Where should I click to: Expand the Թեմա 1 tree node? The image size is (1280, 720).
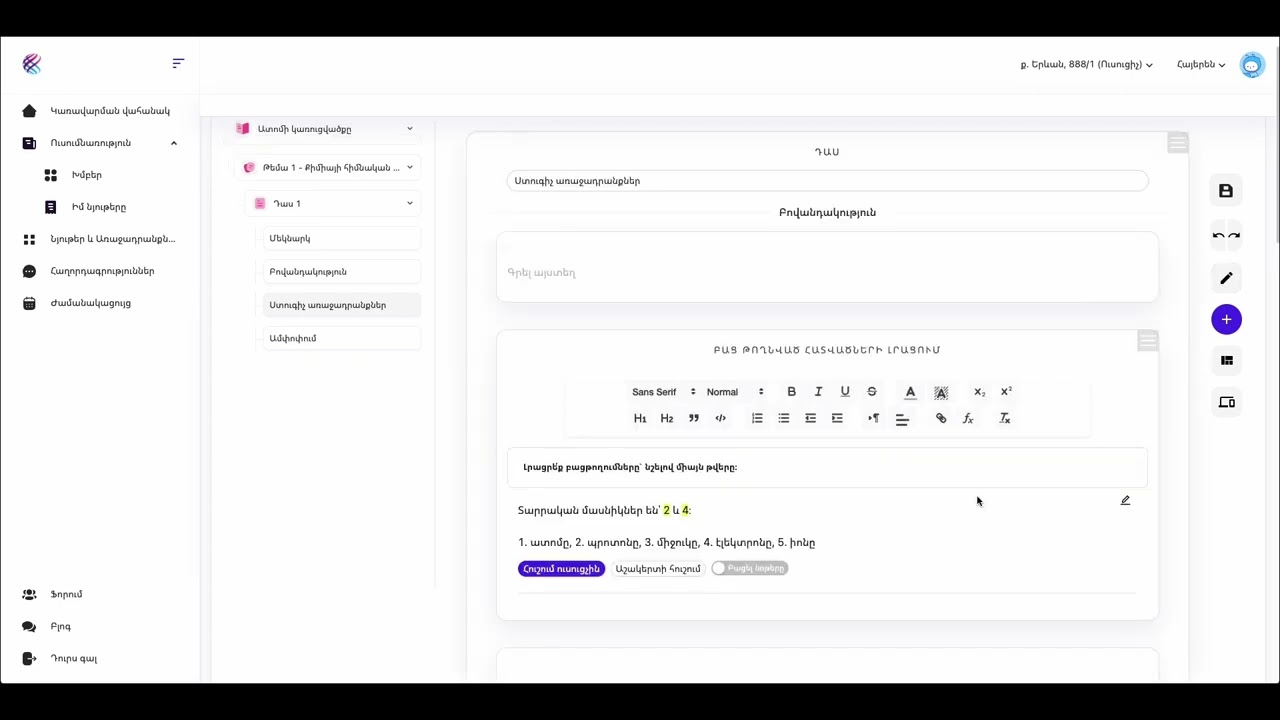tap(409, 168)
